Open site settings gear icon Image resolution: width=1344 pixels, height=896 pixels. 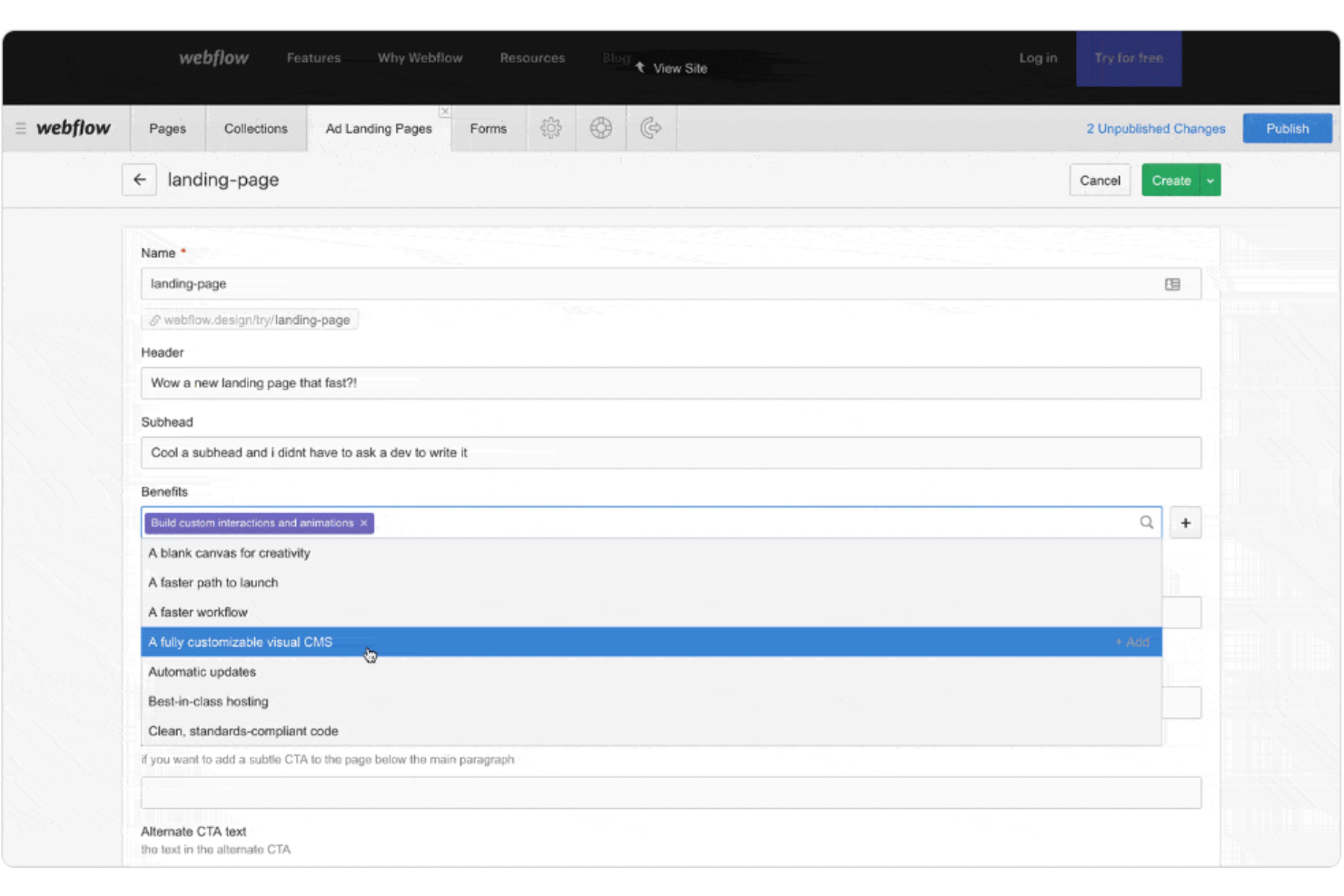point(550,129)
